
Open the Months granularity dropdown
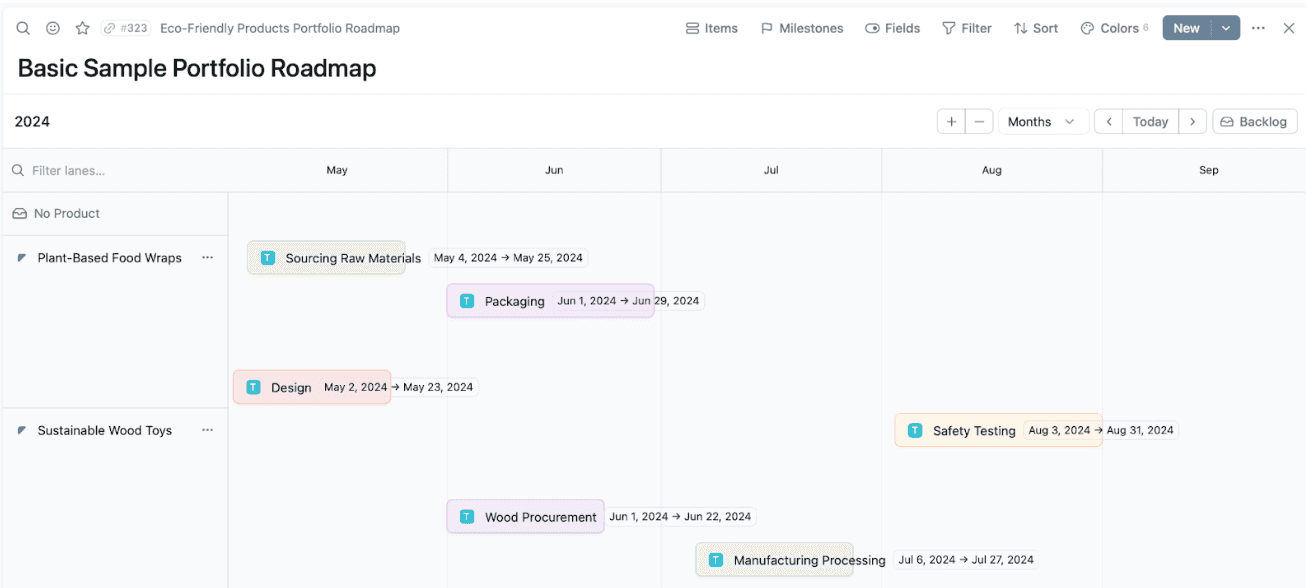(1043, 121)
